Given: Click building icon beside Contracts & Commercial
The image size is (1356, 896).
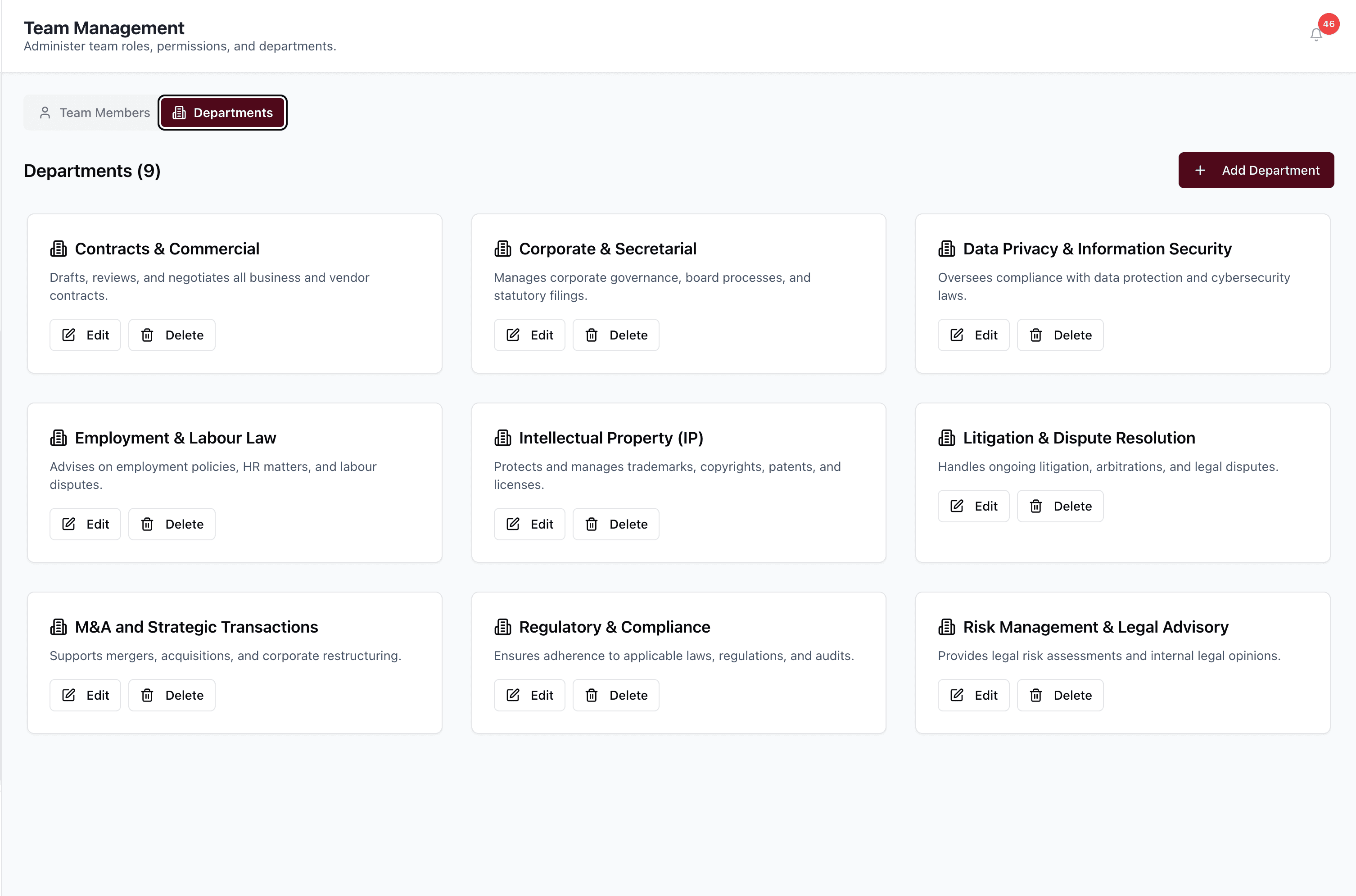Looking at the screenshot, I should [58, 249].
